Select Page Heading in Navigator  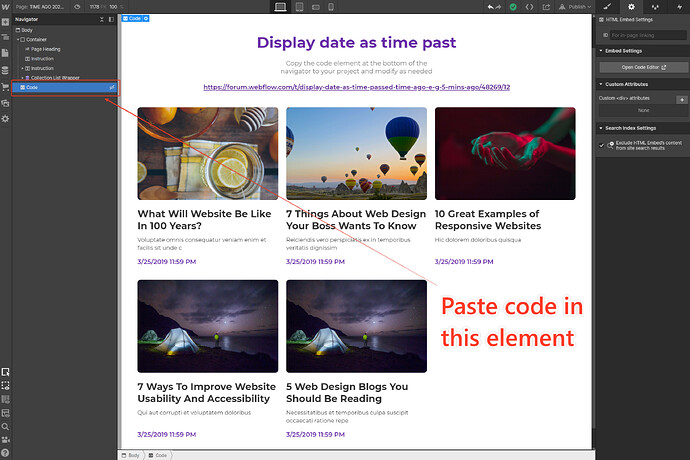click(45, 49)
